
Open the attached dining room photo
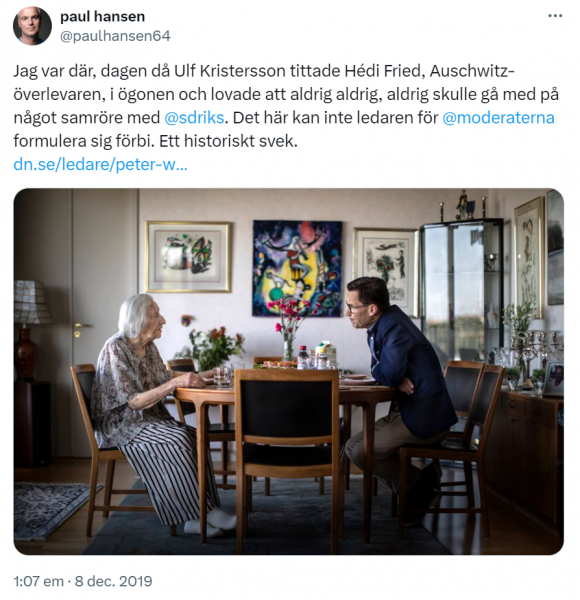pos(288,371)
